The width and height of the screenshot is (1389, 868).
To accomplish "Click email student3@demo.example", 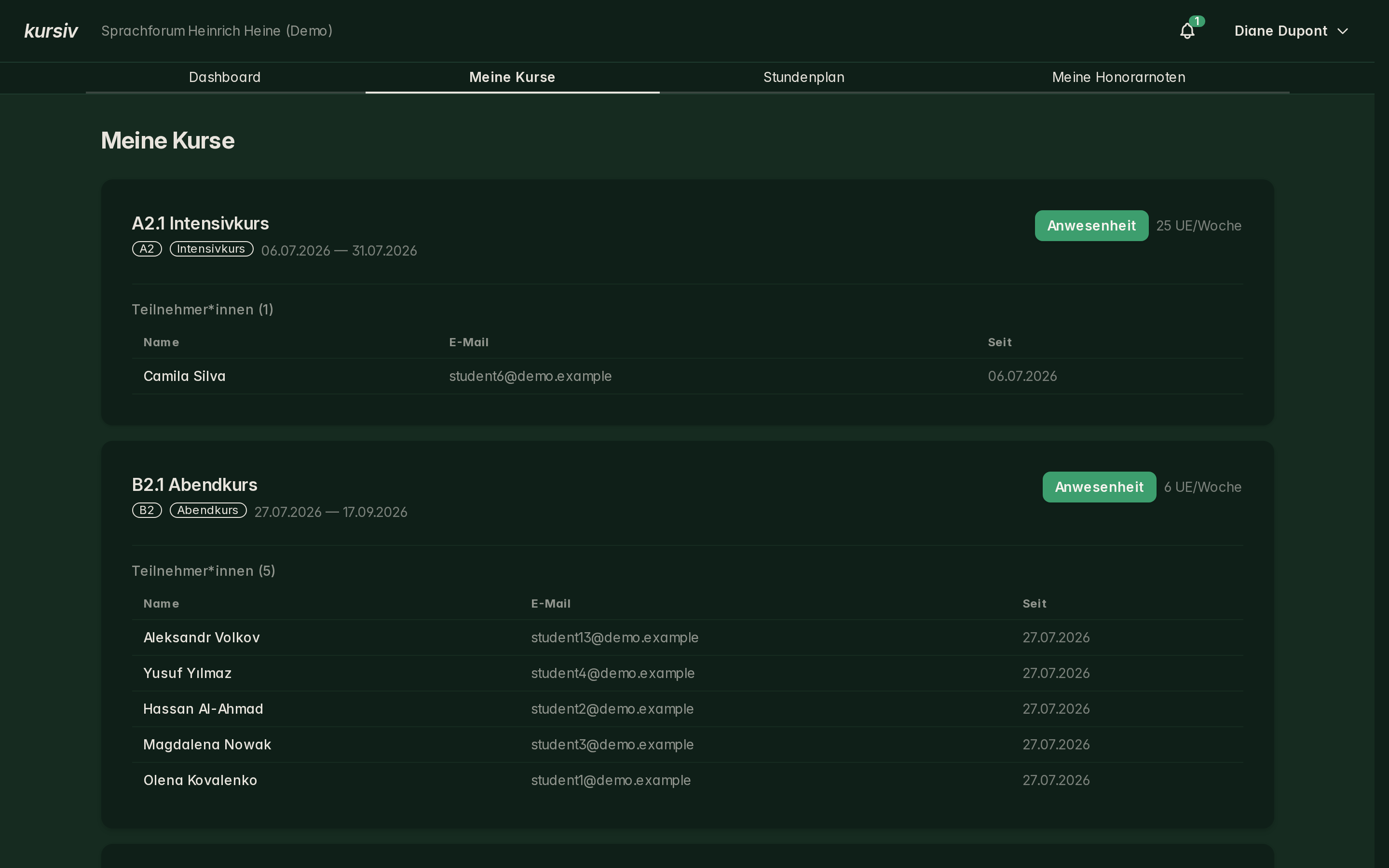I will 613,744.
